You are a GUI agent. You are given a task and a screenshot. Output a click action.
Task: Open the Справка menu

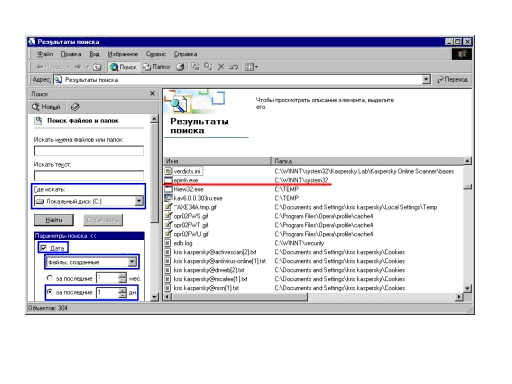click(185, 54)
